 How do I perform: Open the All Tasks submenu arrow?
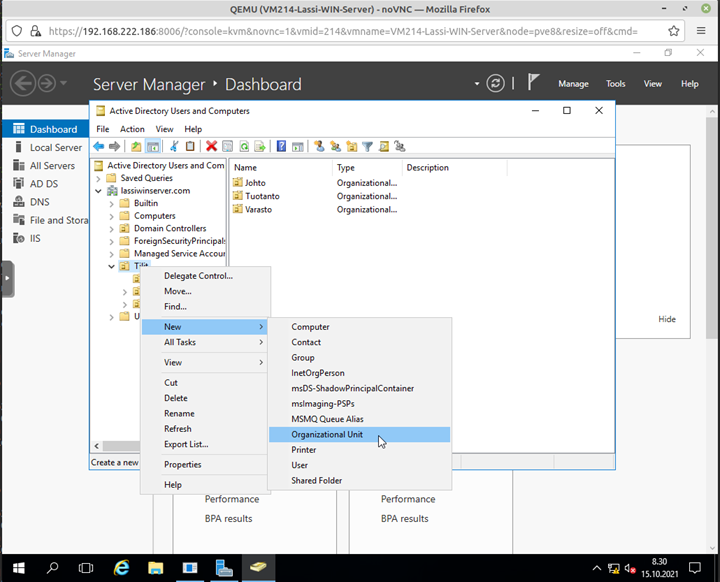pyautogui.click(x=261, y=342)
